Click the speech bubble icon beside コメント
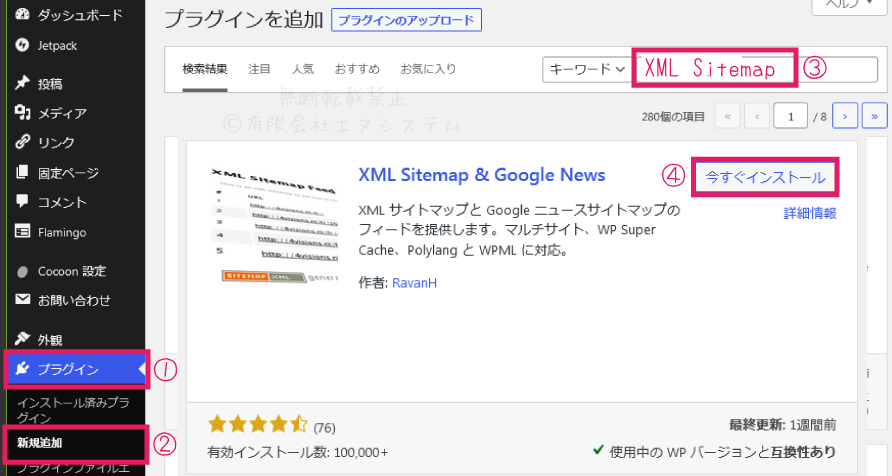The height and width of the screenshot is (476, 892). [x=22, y=201]
